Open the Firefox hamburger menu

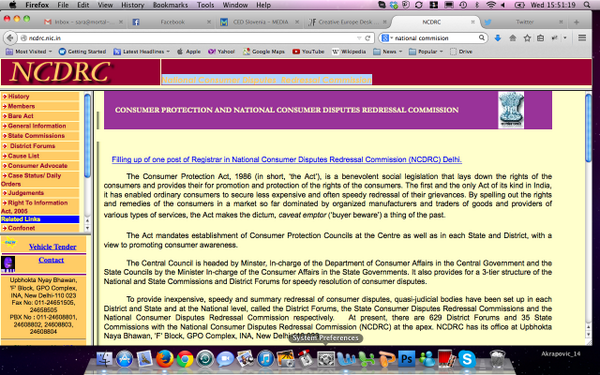click(x=582, y=38)
